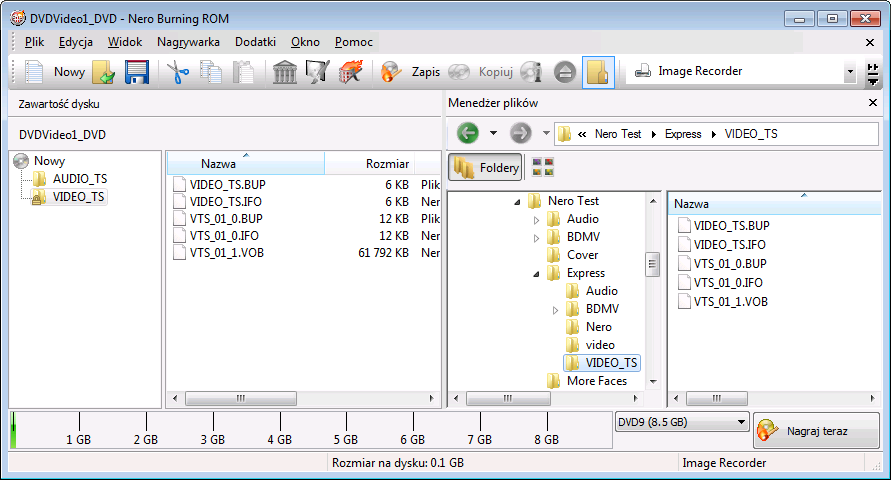The width and height of the screenshot is (891, 480).
Task: Open the Nagrywarka menu
Action: click(x=188, y=42)
